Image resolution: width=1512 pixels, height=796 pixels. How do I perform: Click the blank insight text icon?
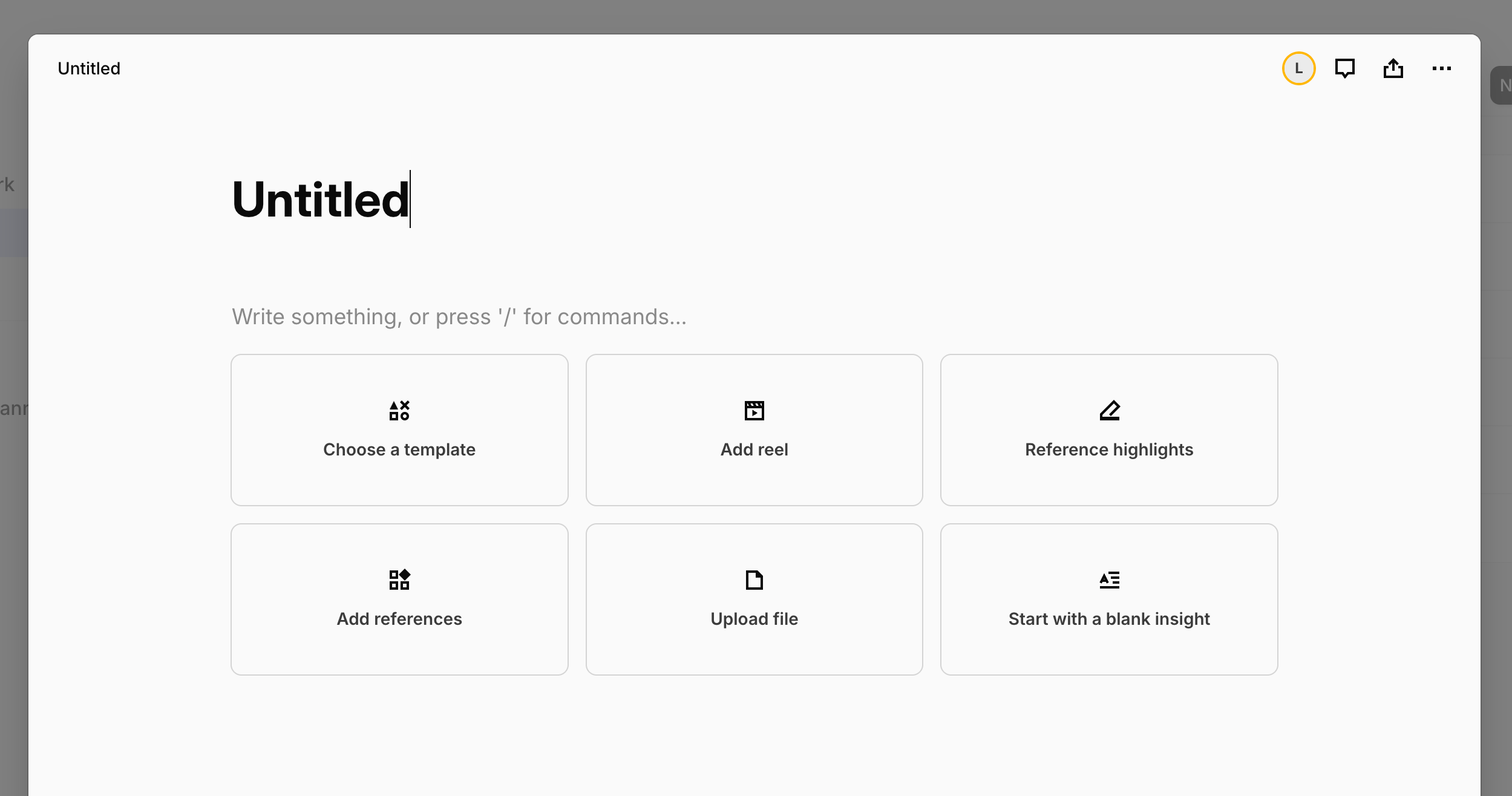(x=1109, y=580)
